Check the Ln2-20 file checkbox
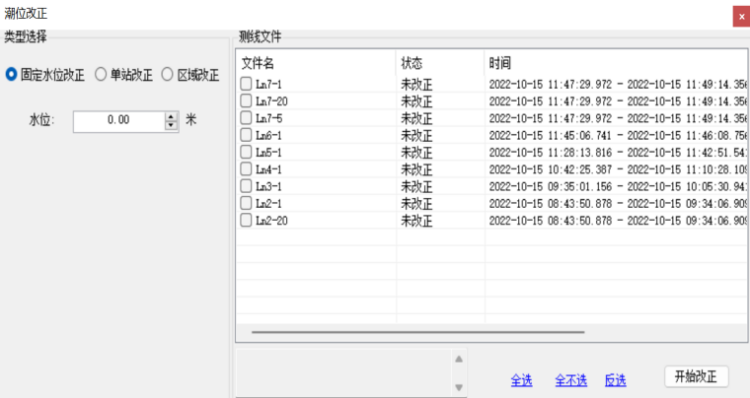Screen dimensions: 750x398 pos(246,220)
